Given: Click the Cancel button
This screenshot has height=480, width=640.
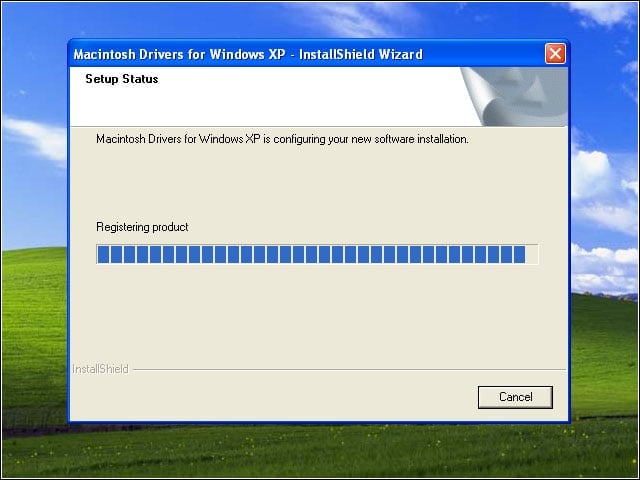Looking at the screenshot, I should click(x=515, y=397).
